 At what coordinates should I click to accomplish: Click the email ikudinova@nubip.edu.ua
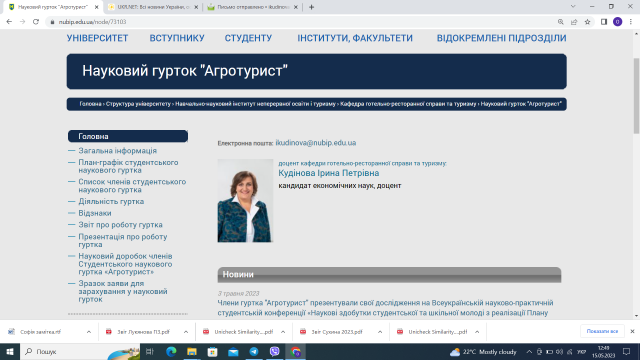click(x=316, y=143)
